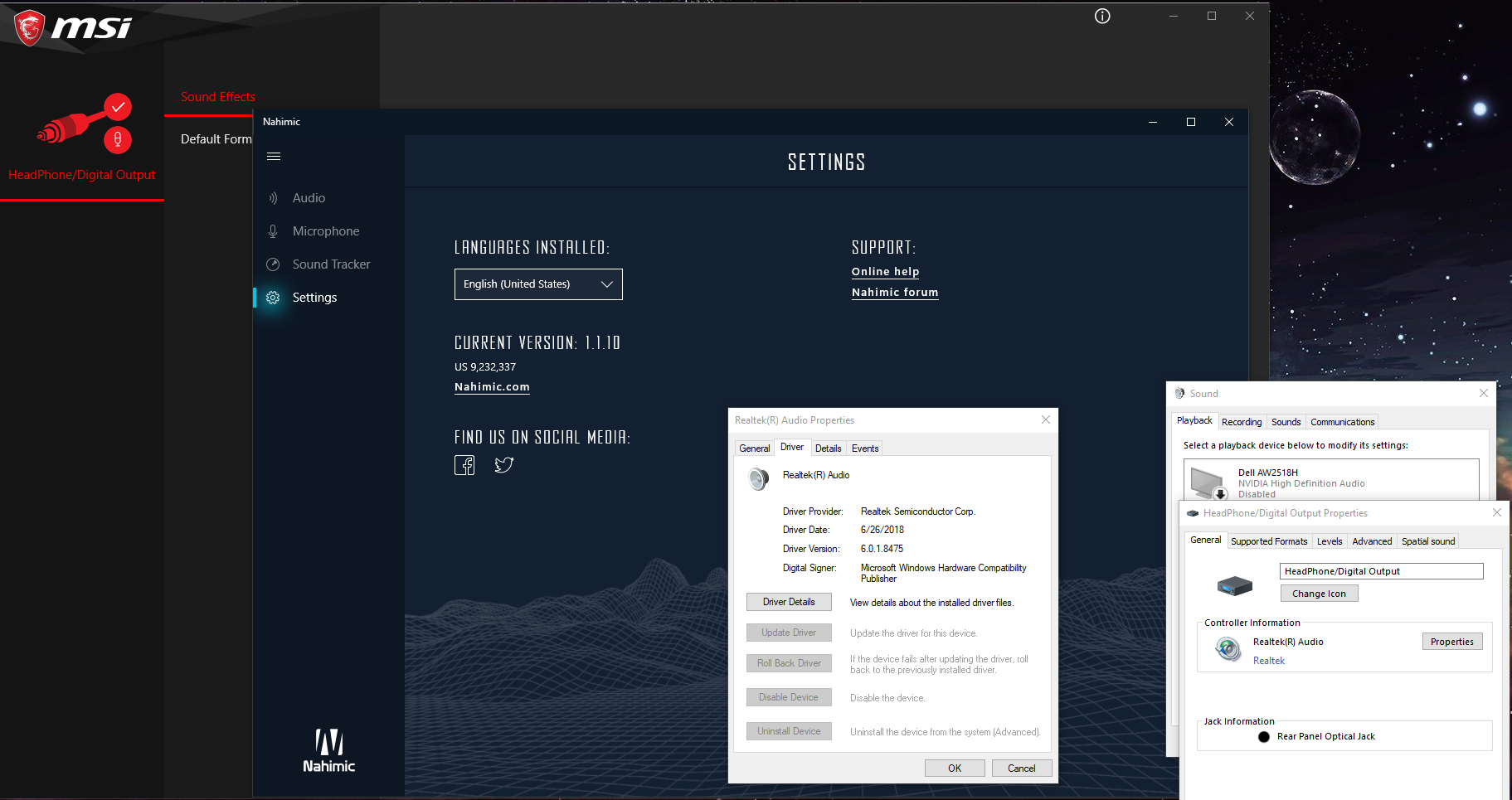Maximize the Nahimic window

pos(1191,122)
